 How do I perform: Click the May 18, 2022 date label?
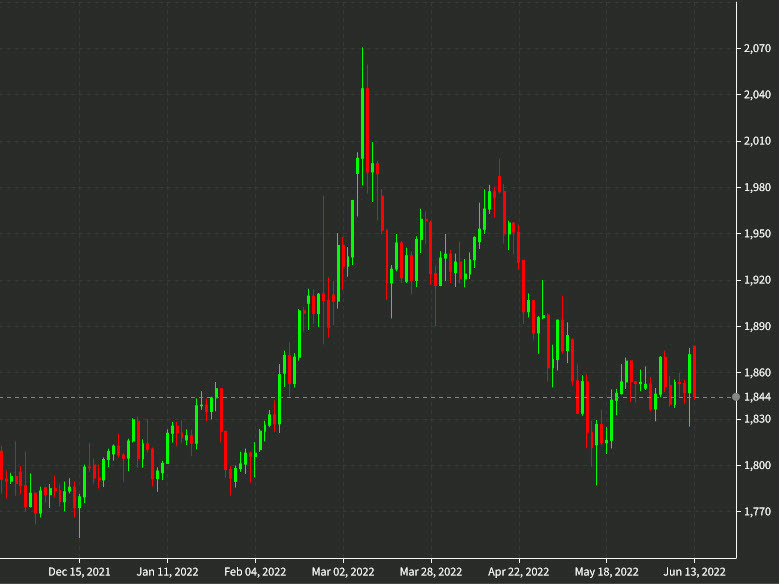(x=607, y=572)
